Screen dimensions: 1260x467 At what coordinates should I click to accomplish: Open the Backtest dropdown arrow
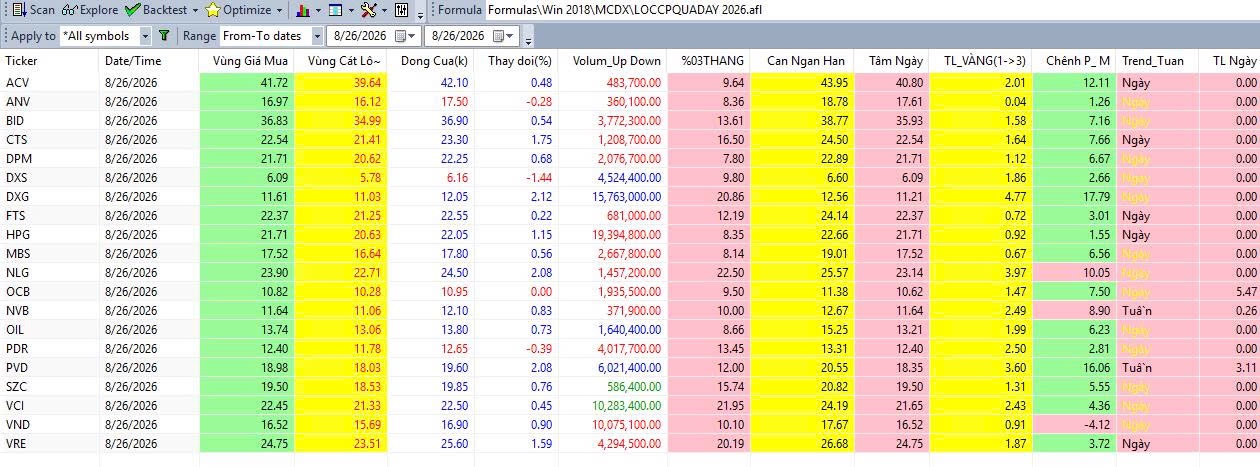click(x=194, y=10)
